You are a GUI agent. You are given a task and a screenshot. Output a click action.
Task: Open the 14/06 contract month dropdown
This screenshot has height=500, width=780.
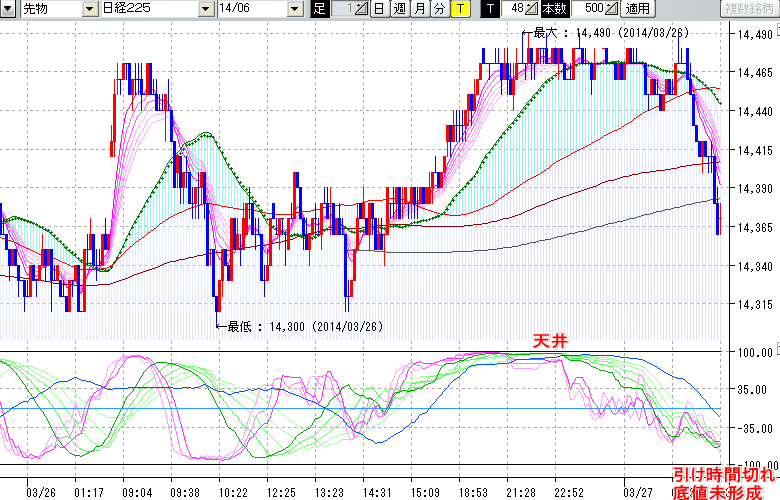[294, 9]
